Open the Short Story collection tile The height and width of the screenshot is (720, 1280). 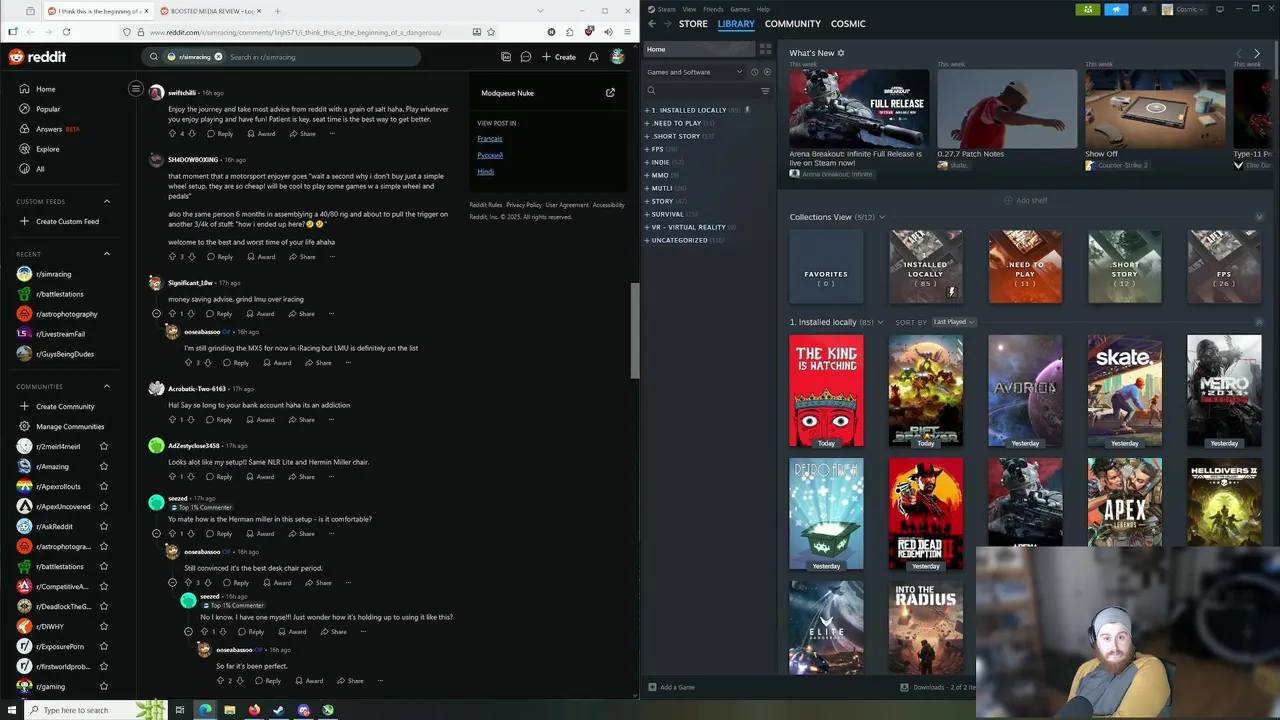[x=1125, y=267]
